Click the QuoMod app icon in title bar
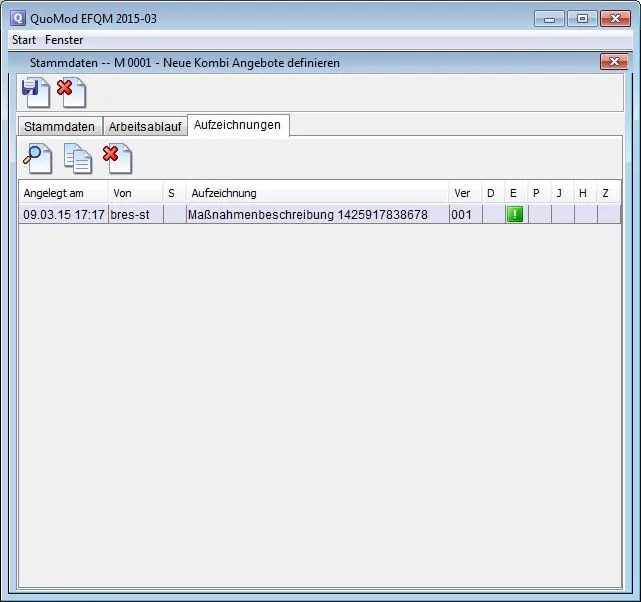641x602 pixels. pos(17,18)
